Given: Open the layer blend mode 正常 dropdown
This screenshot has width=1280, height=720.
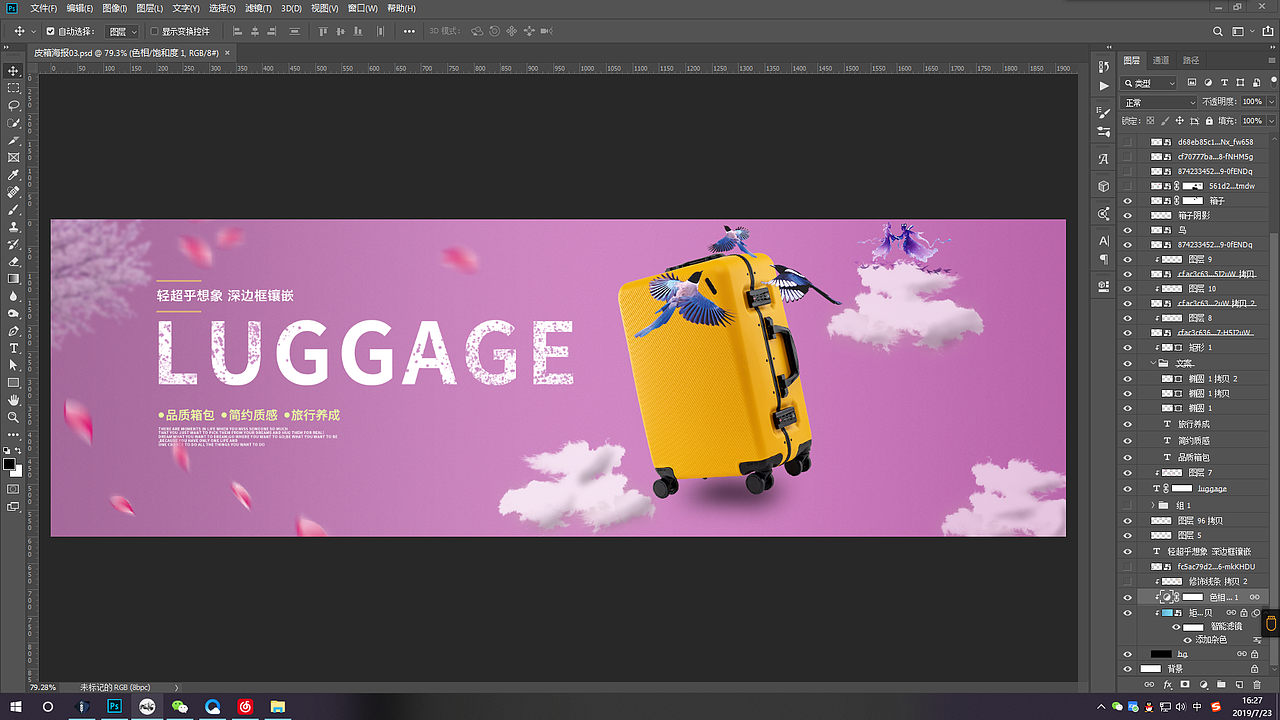Looking at the screenshot, I should coord(1159,102).
